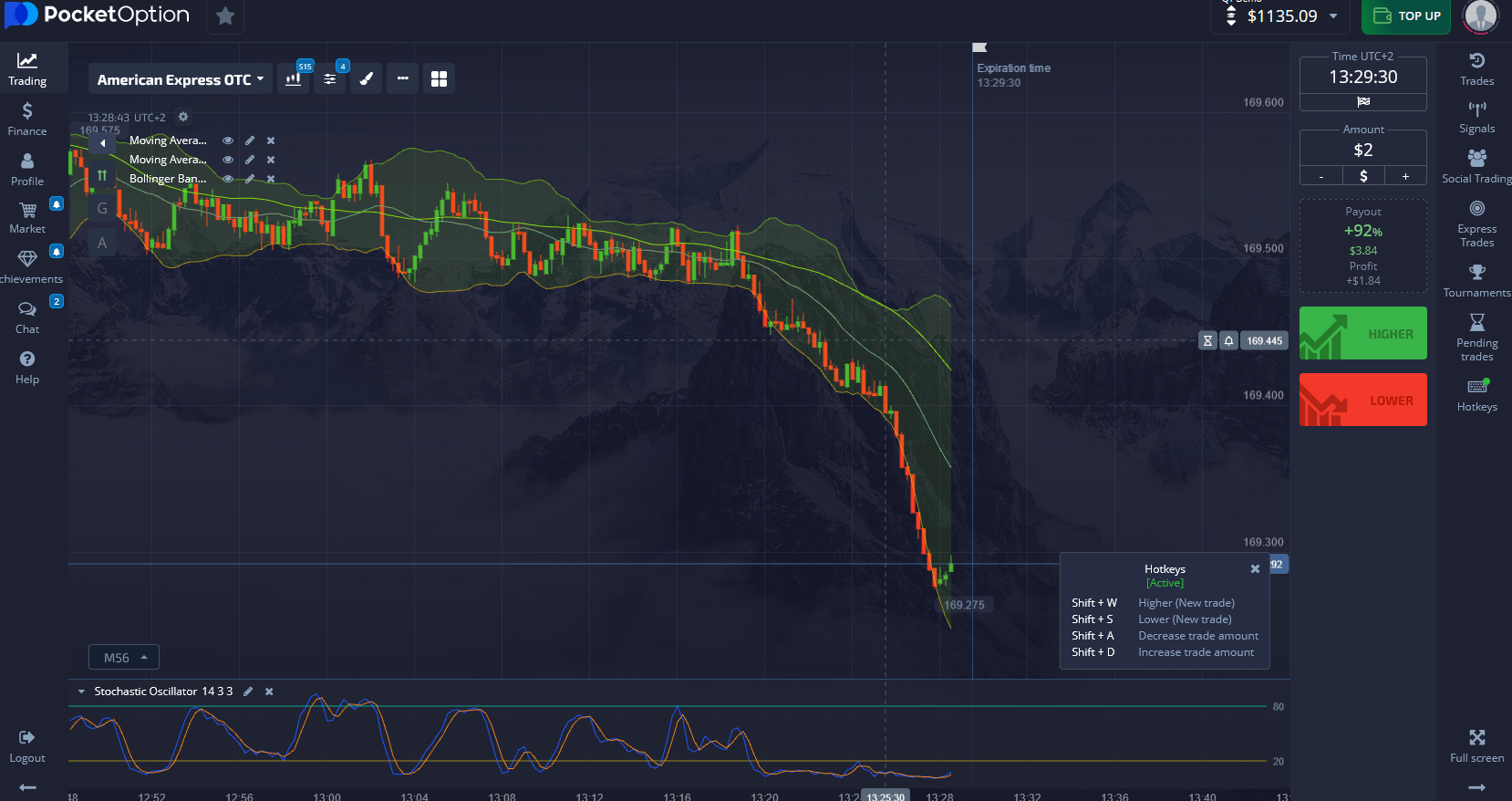The height and width of the screenshot is (801, 1512).
Task: Place a LOWER trade
Action: point(1362,400)
